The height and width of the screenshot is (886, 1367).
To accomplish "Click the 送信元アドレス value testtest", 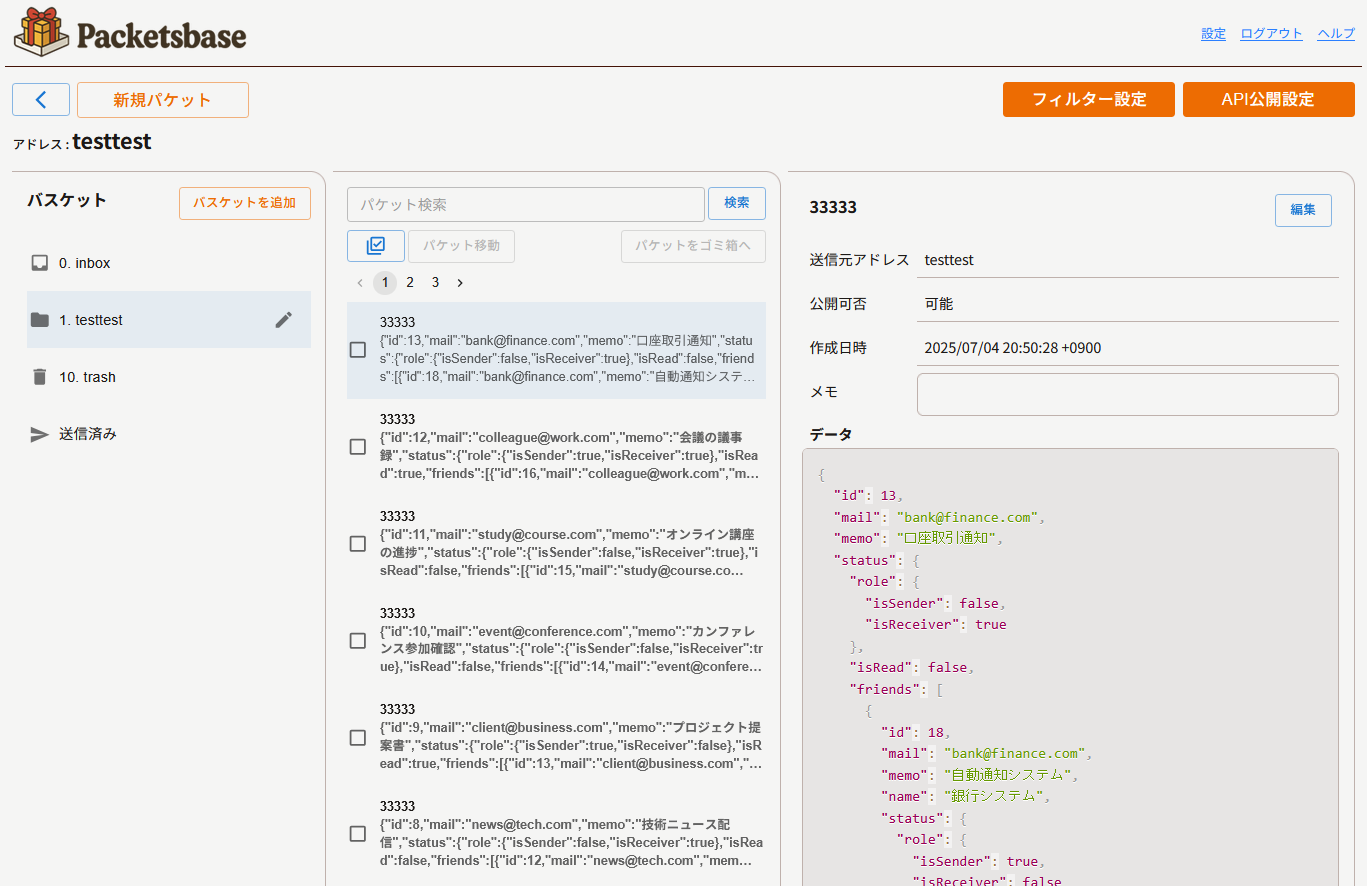I will point(949,260).
